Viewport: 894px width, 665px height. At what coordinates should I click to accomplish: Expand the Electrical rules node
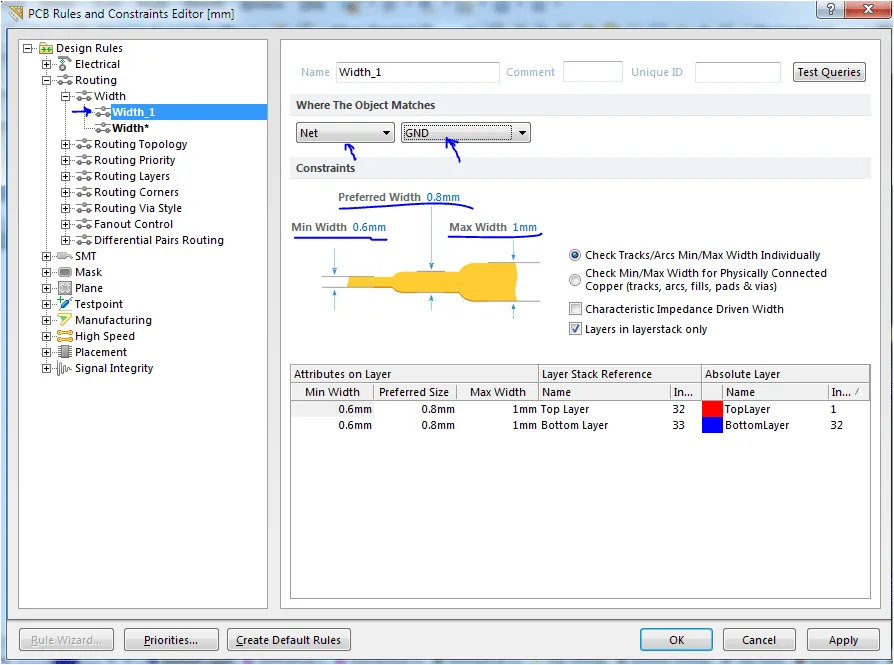click(46, 64)
